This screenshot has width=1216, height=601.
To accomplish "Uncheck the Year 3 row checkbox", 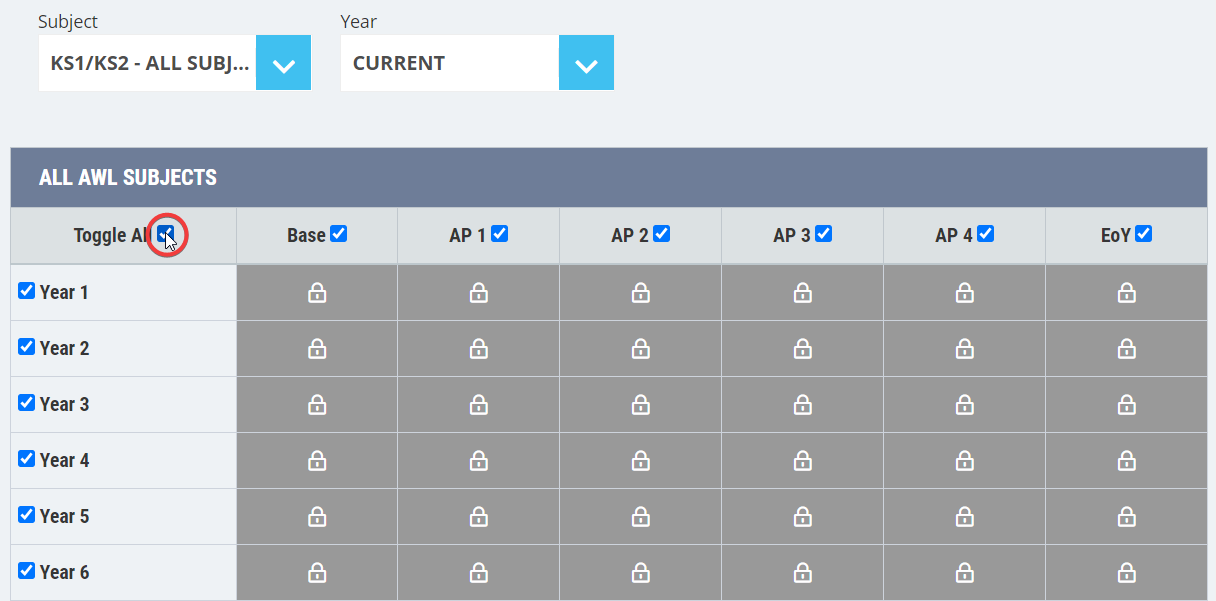I will [27, 402].
